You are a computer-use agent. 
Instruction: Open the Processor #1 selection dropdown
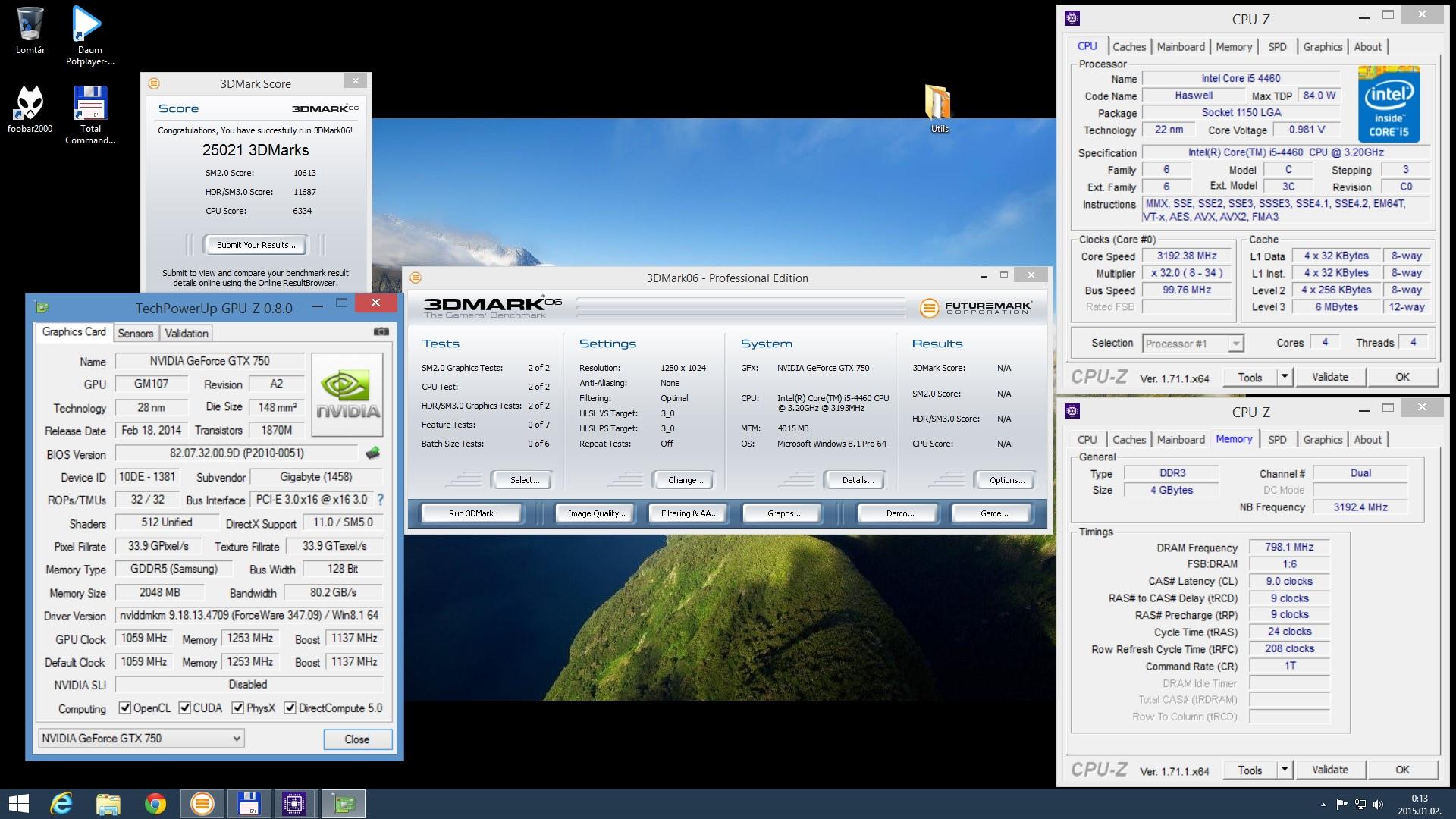tap(1235, 344)
